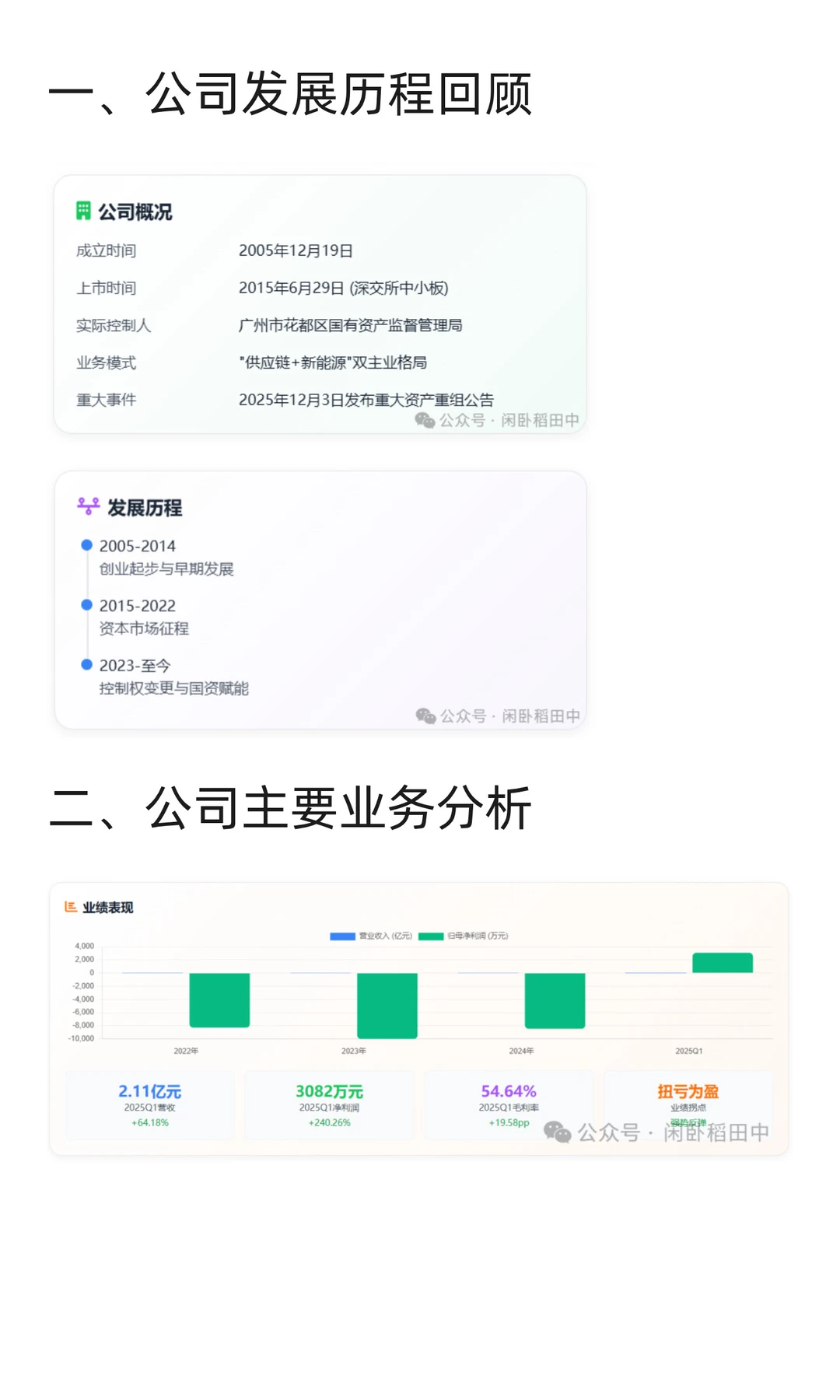Click 广州市花都区国有资产监督管理局 value
This screenshot has width=840, height=1400.
pos(351,325)
